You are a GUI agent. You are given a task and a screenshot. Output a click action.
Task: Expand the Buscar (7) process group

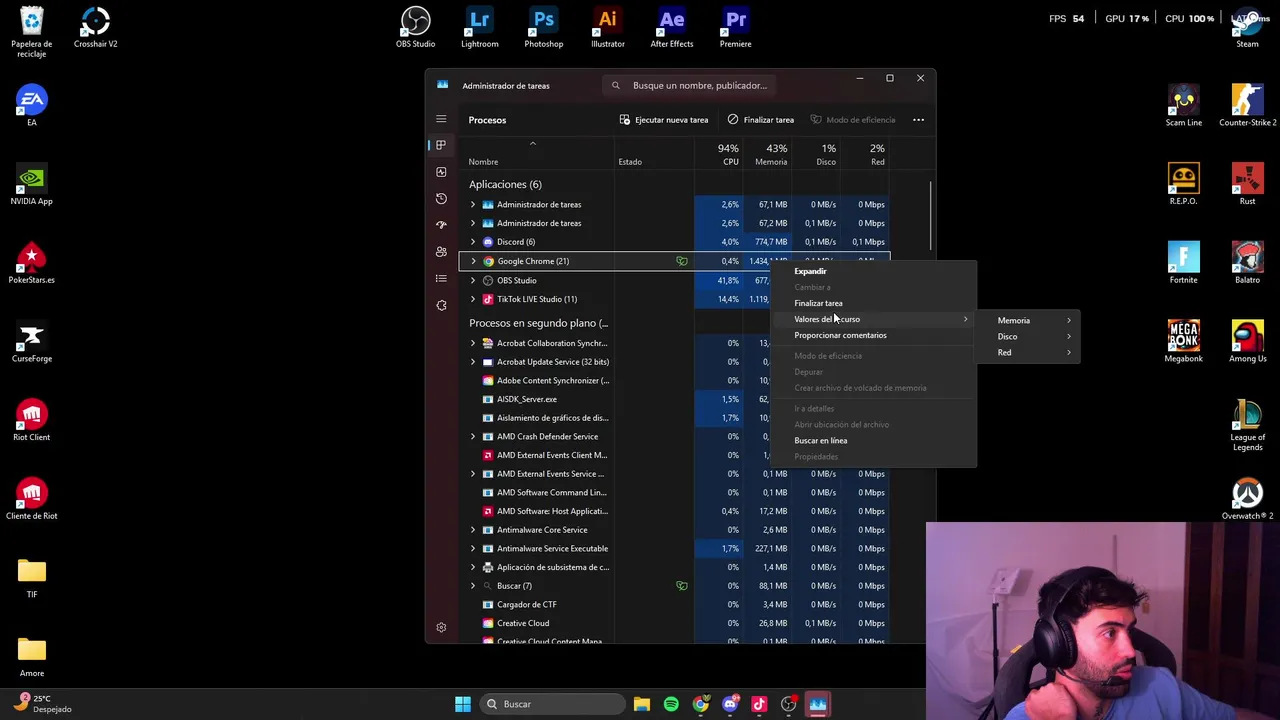click(x=473, y=586)
